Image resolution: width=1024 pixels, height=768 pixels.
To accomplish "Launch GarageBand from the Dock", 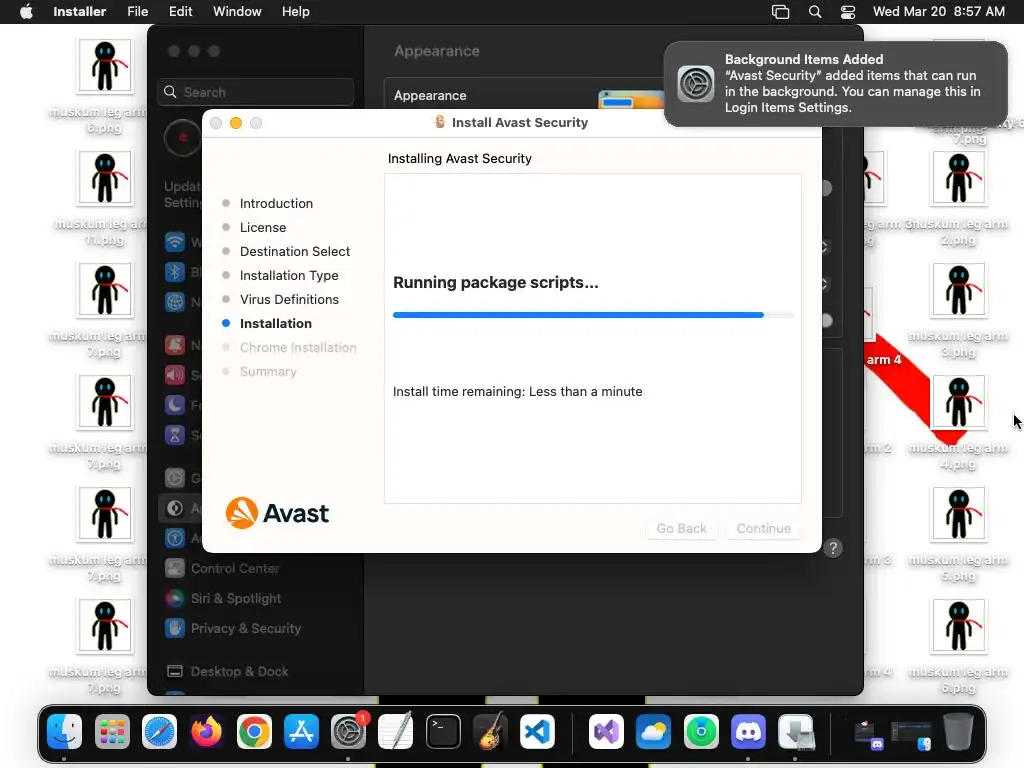I will tap(490, 731).
